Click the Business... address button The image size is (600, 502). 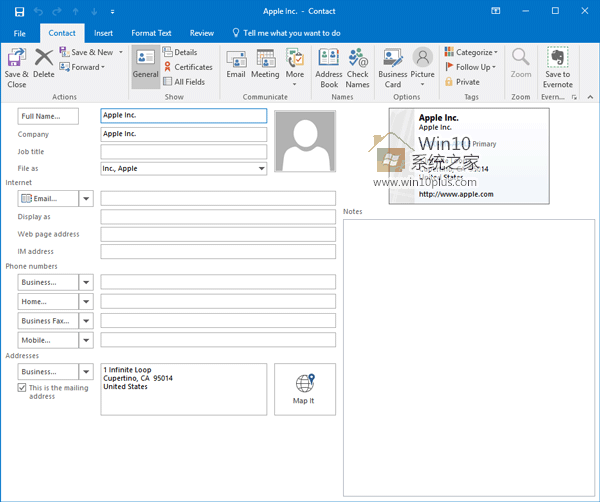coord(48,372)
